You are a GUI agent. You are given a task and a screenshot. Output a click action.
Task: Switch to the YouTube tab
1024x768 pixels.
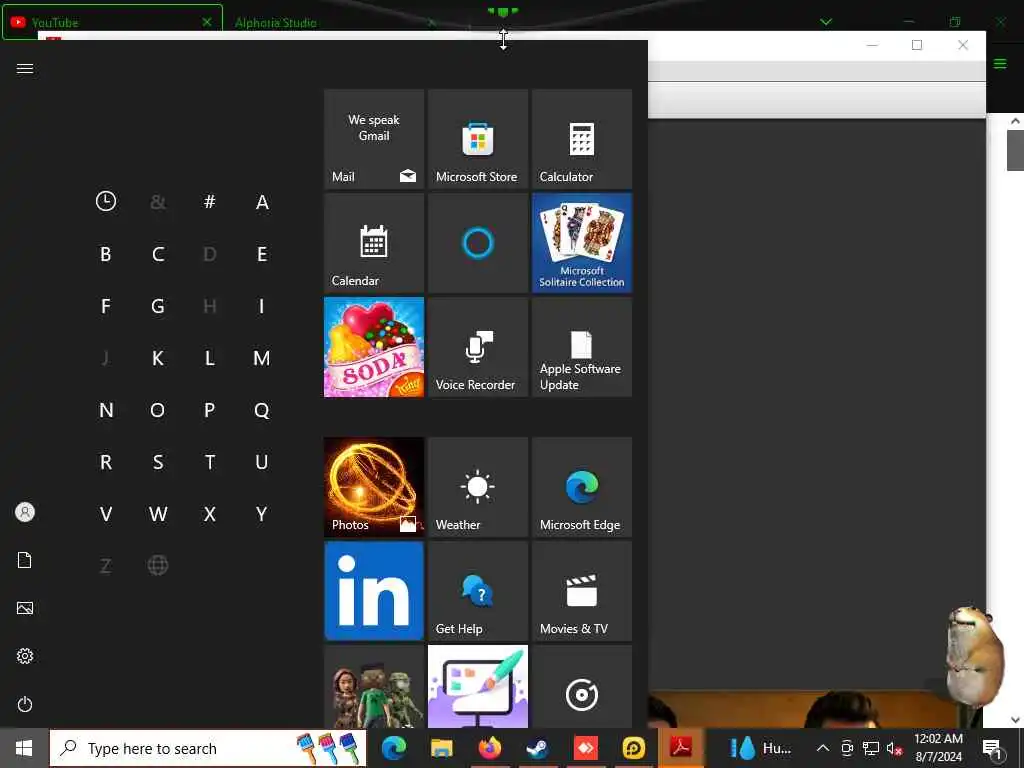112,22
